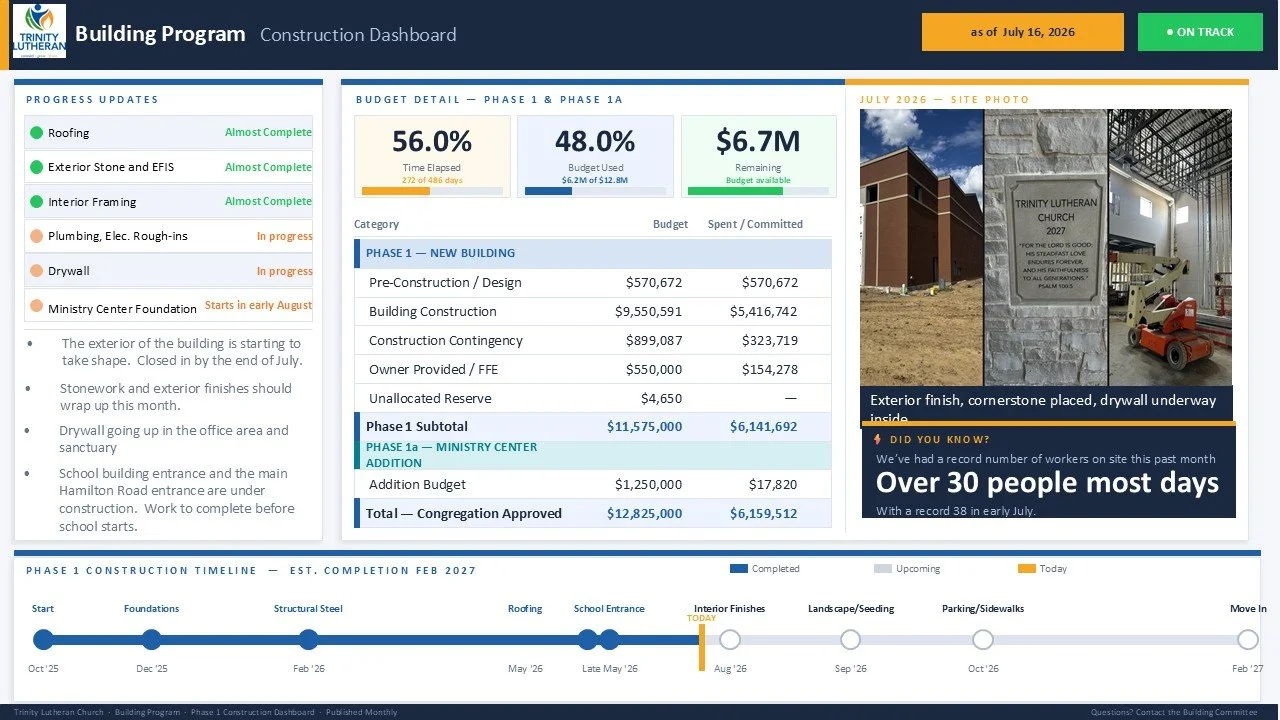Click the Remaining green progress bar
This screenshot has height=720, width=1280.
[735, 191]
